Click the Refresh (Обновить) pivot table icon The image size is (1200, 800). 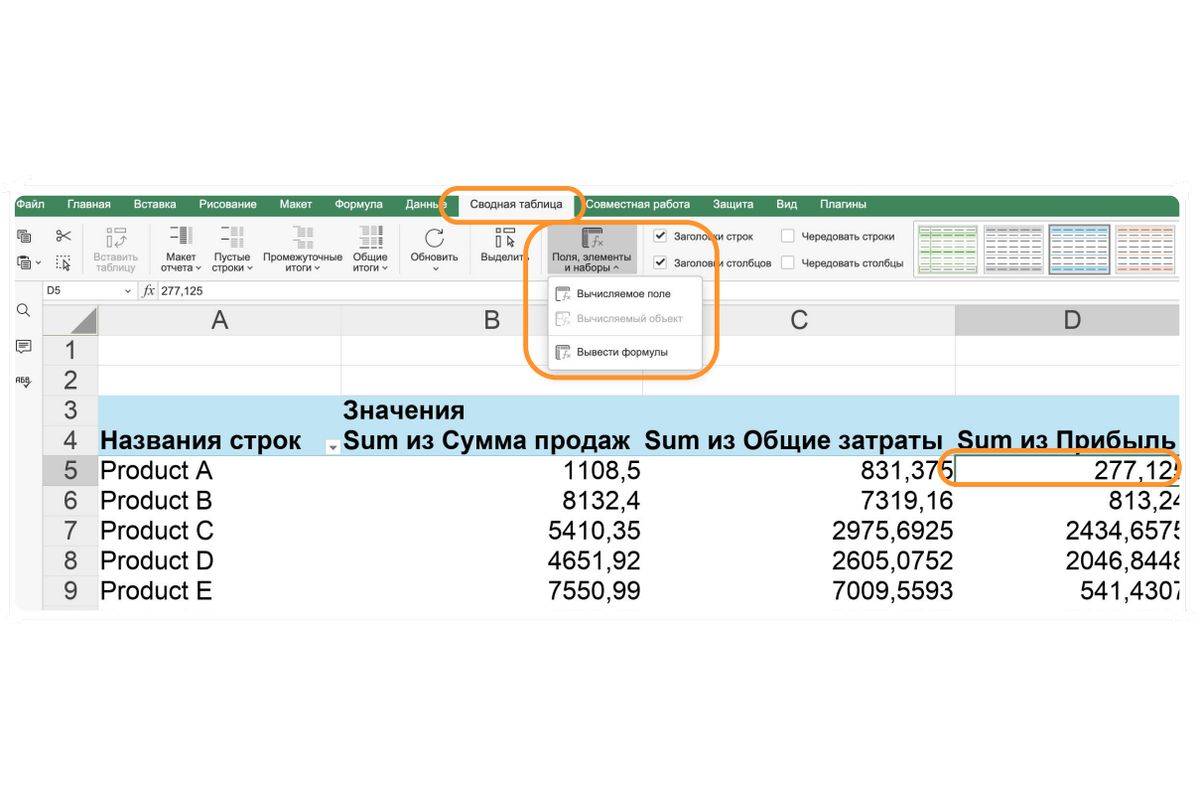pos(434,239)
